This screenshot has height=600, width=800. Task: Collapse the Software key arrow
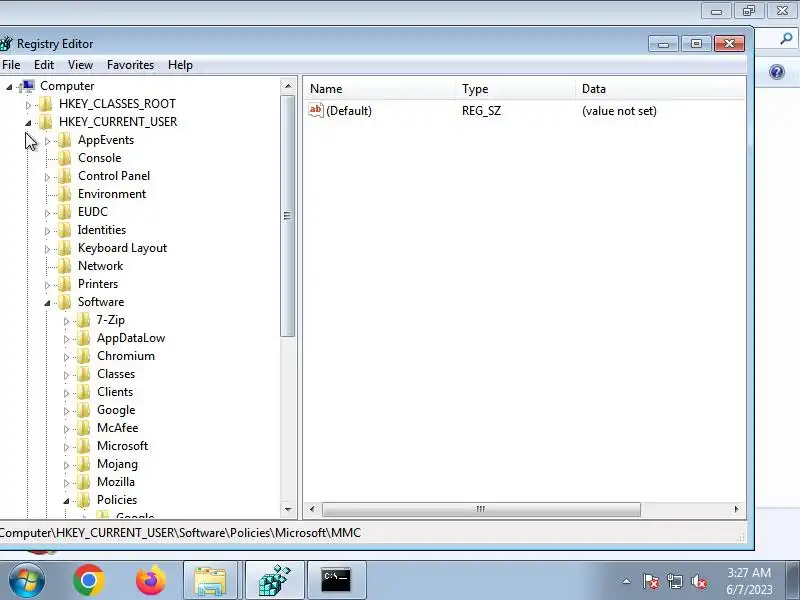click(x=47, y=303)
